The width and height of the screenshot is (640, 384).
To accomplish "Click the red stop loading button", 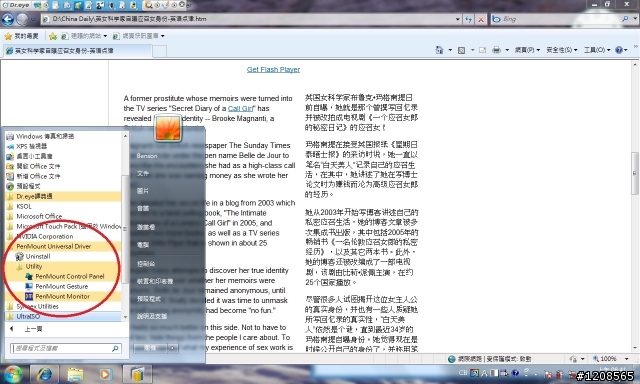I will [481, 19].
